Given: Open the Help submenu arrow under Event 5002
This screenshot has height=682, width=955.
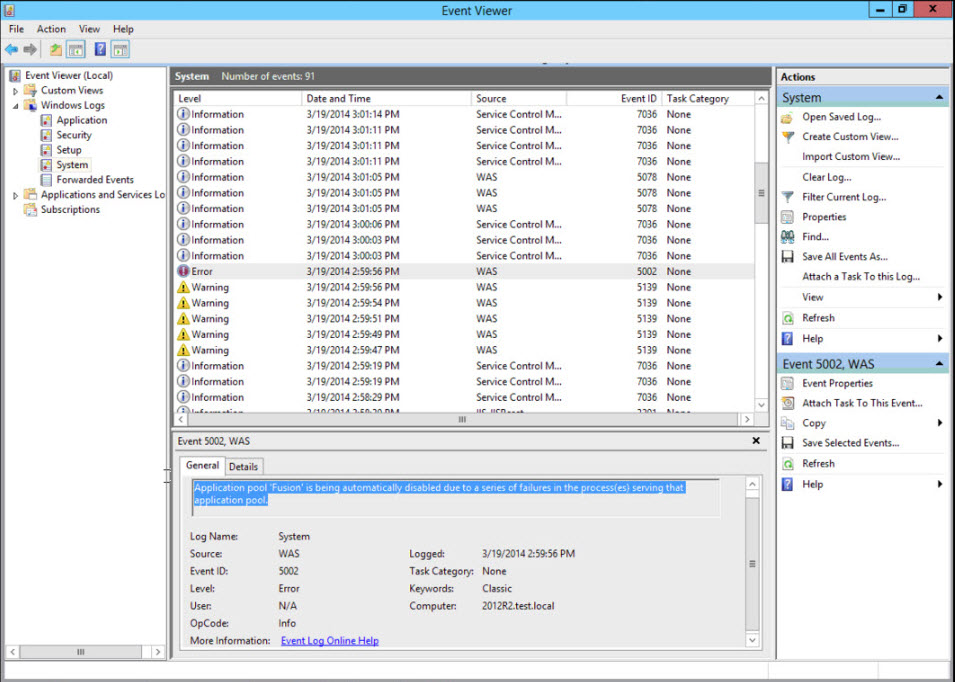Looking at the screenshot, I should pos(940,484).
